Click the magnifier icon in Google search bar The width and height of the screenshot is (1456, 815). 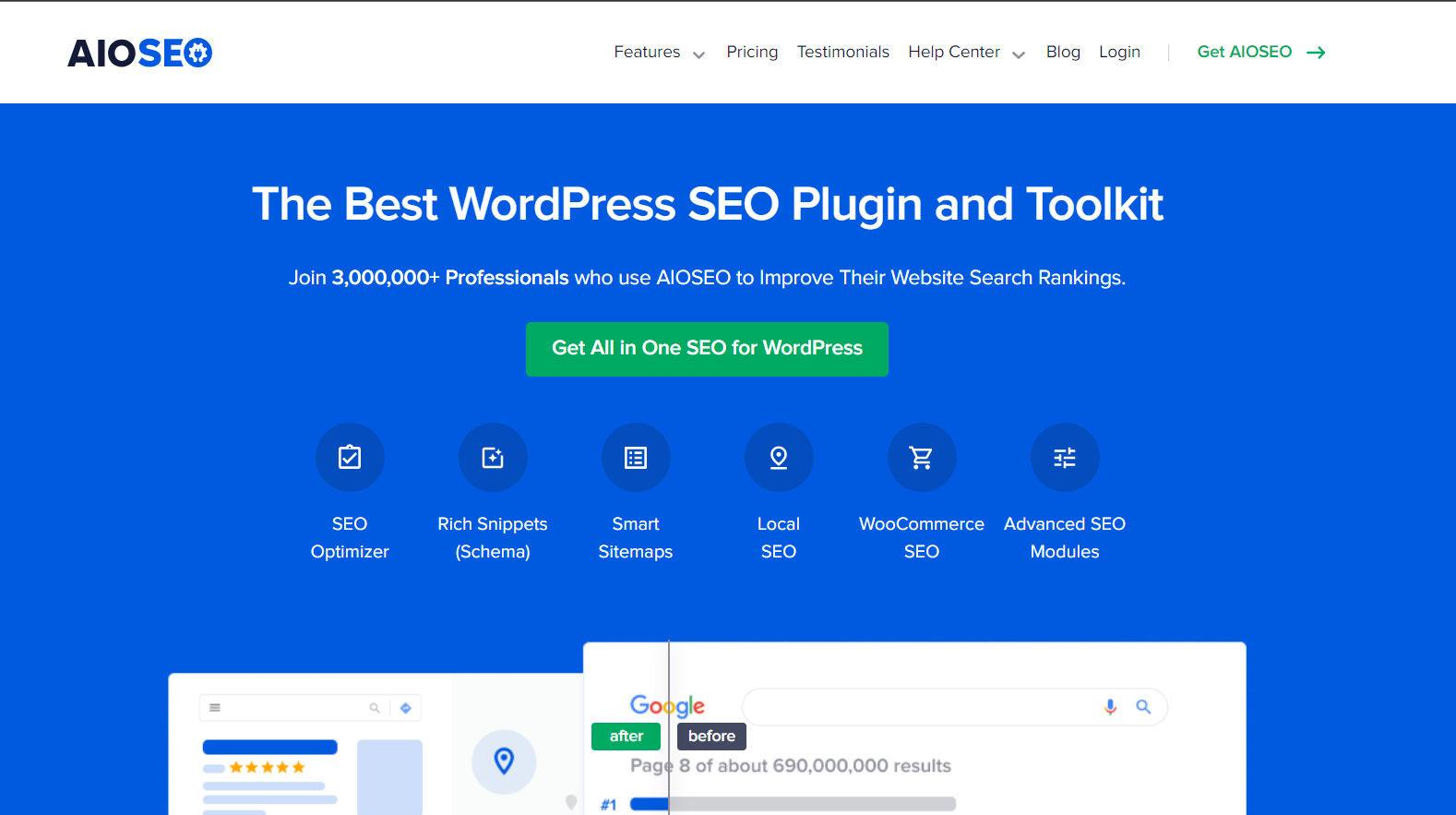click(1143, 707)
